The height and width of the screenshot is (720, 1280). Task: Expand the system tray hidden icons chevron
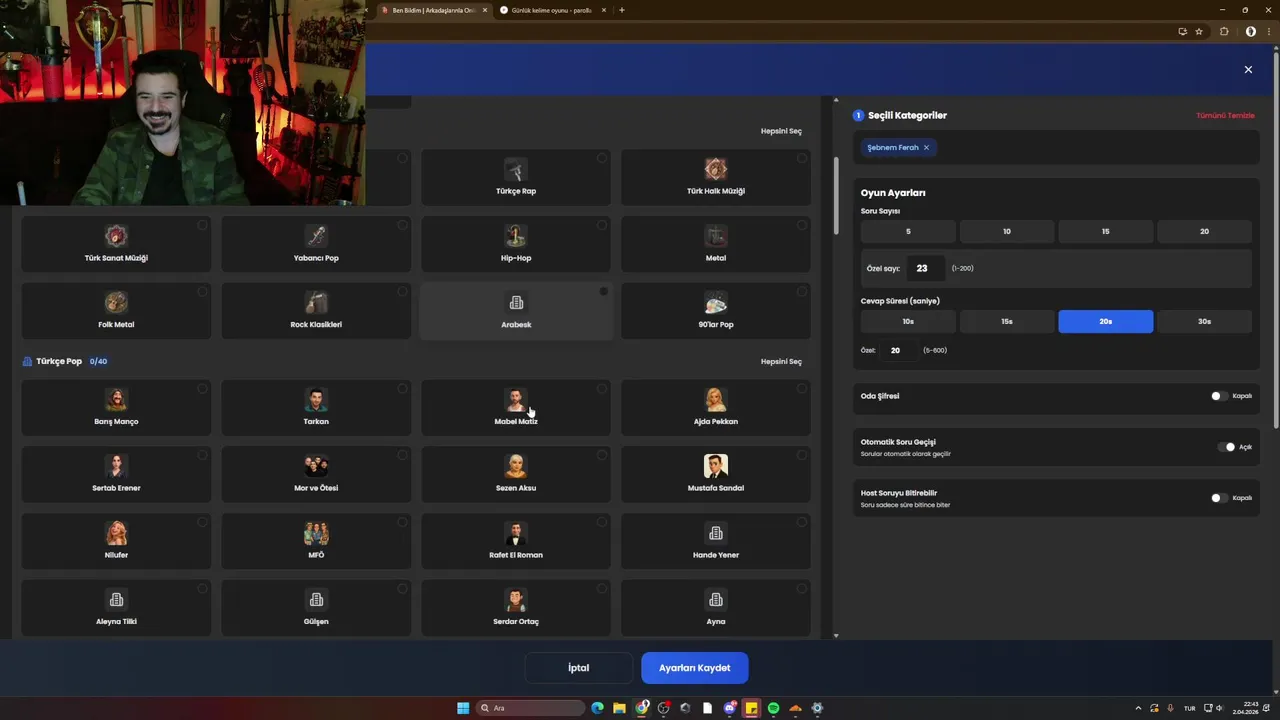pyautogui.click(x=1138, y=708)
